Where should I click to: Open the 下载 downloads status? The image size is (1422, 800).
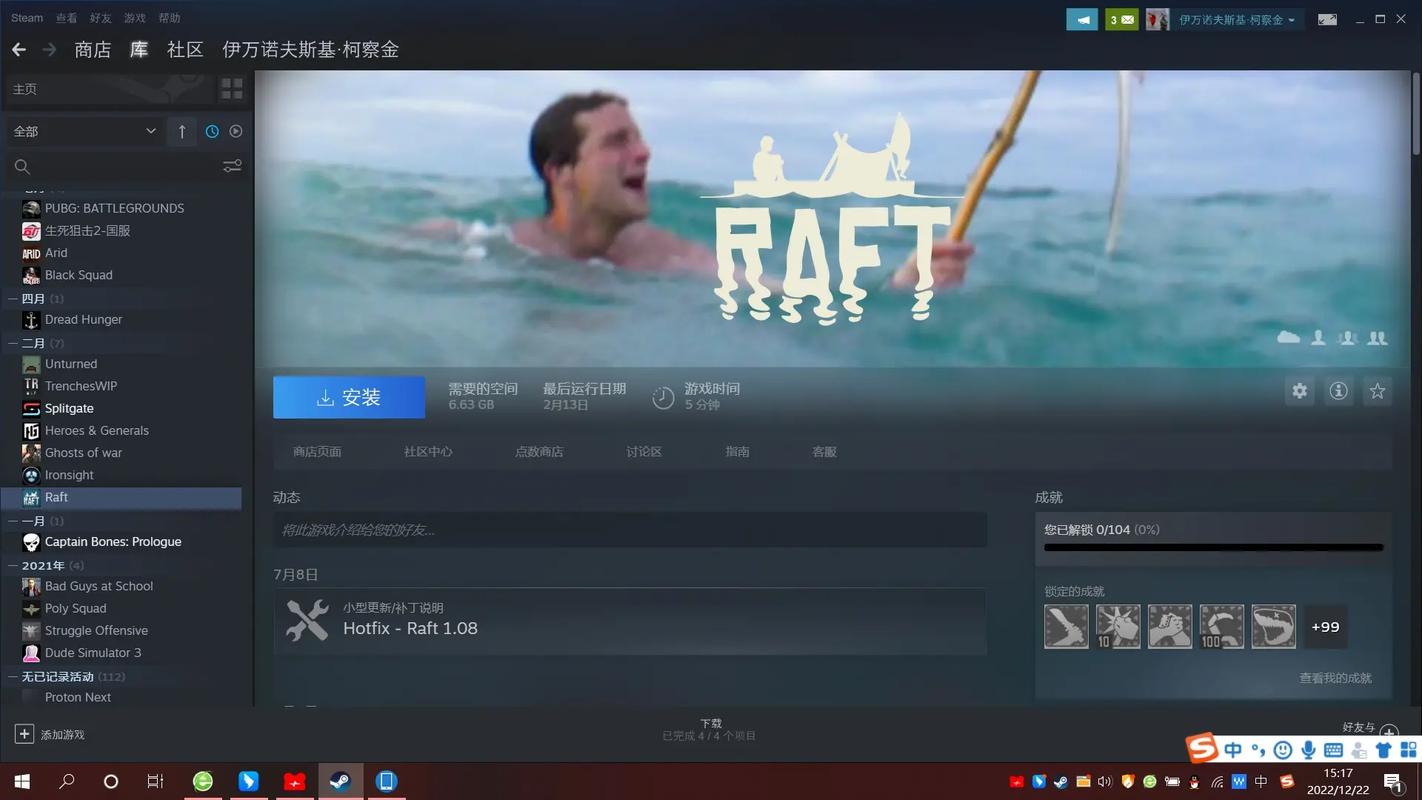(x=710, y=729)
